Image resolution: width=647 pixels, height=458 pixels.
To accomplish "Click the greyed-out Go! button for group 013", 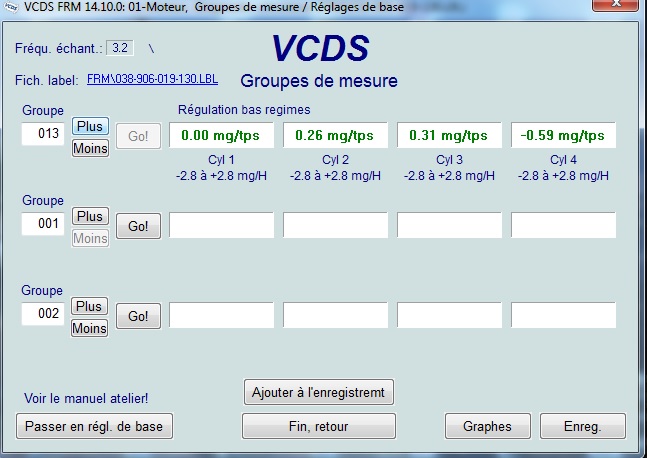I will click(138, 136).
